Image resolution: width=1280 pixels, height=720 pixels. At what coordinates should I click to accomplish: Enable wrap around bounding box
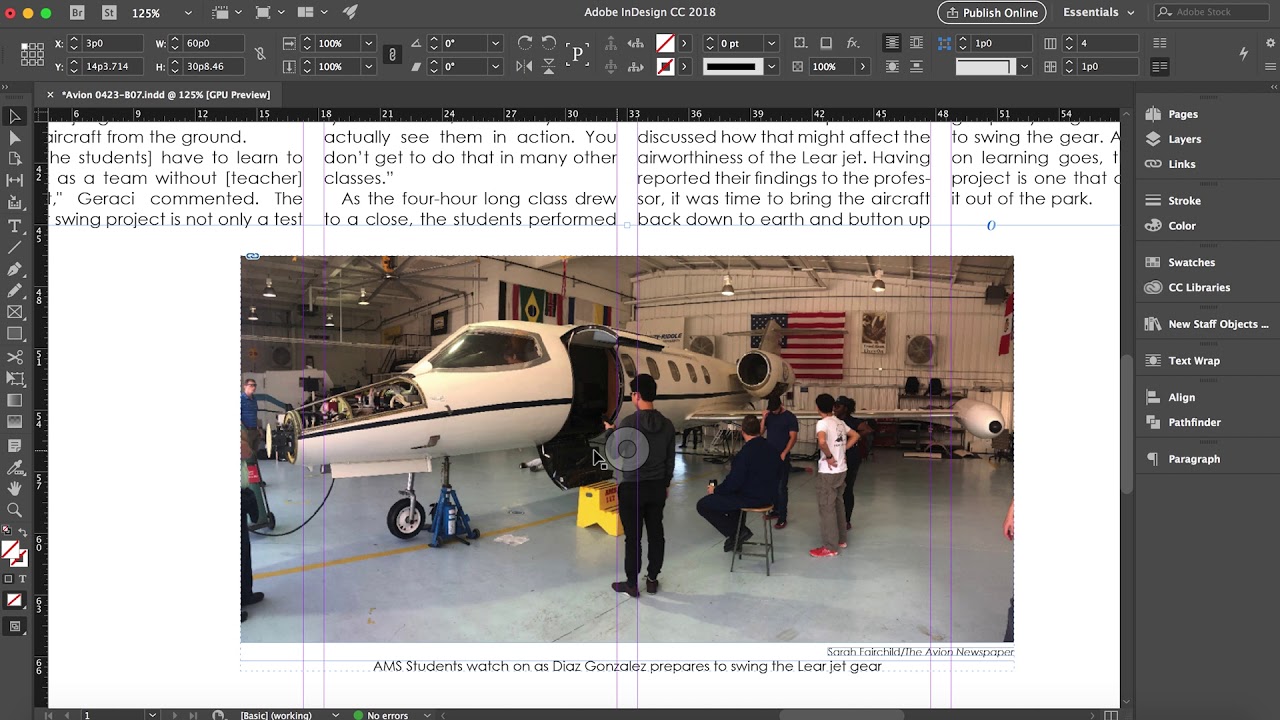[916, 43]
